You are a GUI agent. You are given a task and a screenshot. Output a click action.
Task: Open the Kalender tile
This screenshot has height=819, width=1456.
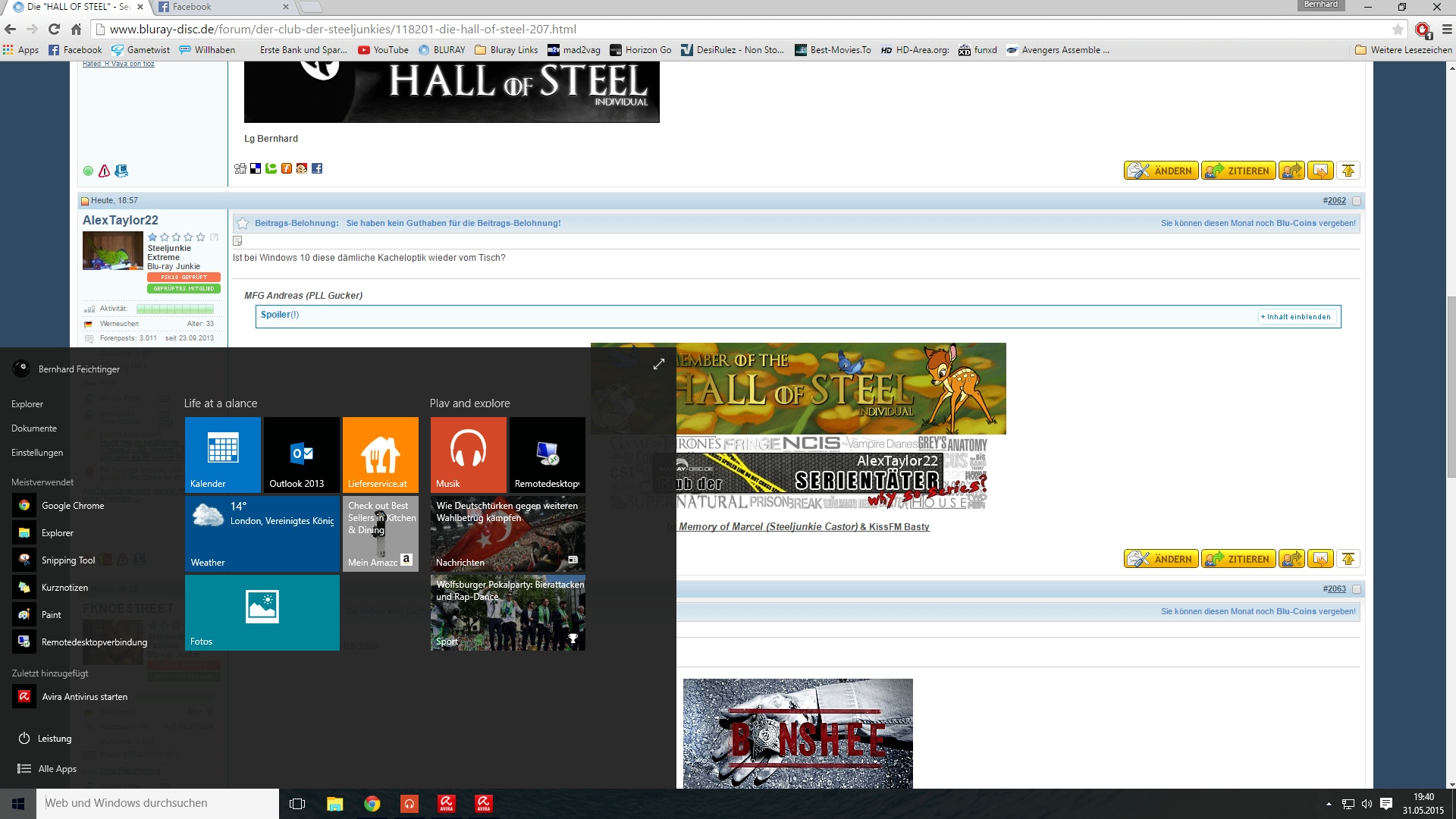[223, 453]
